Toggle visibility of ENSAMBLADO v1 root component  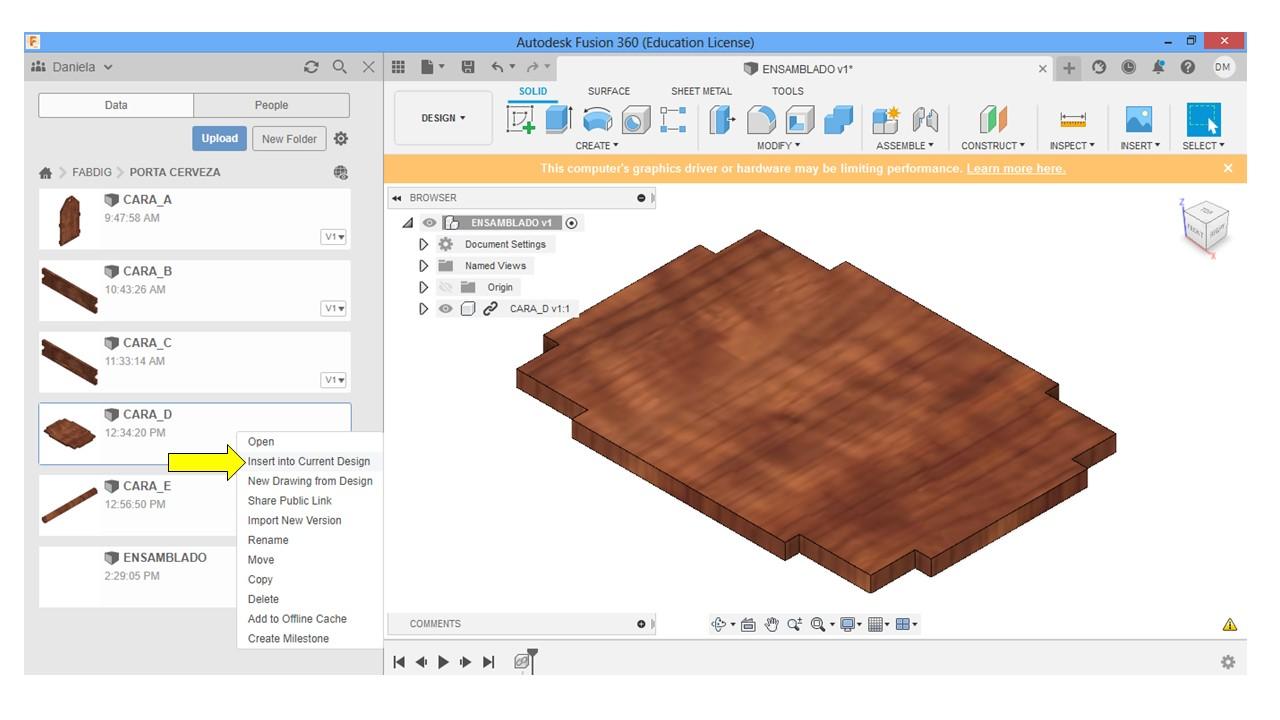[x=430, y=223]
